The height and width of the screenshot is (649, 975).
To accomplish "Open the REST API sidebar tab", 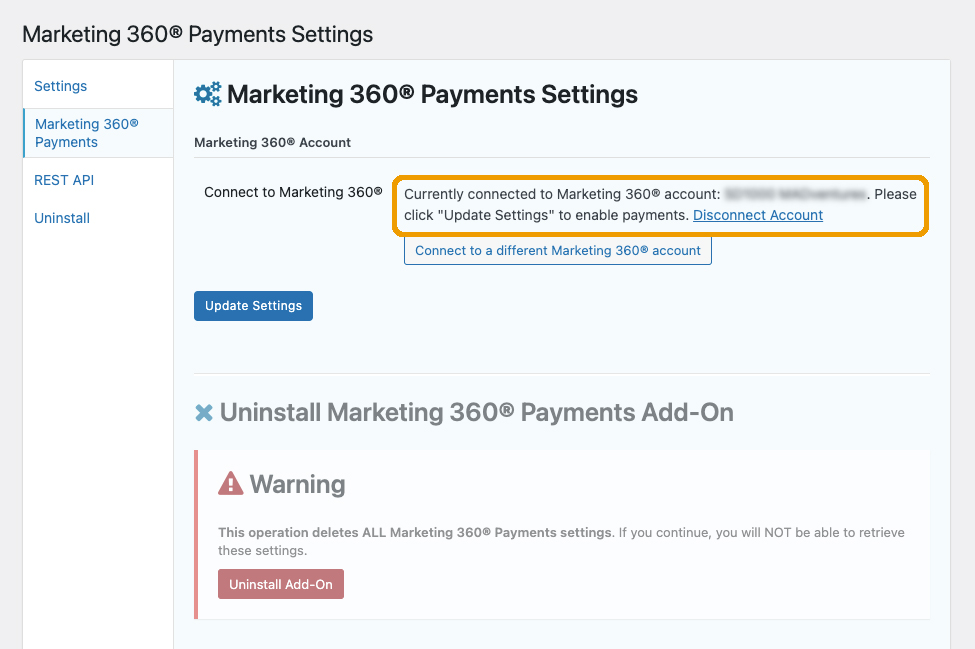I will pos(64,180).
